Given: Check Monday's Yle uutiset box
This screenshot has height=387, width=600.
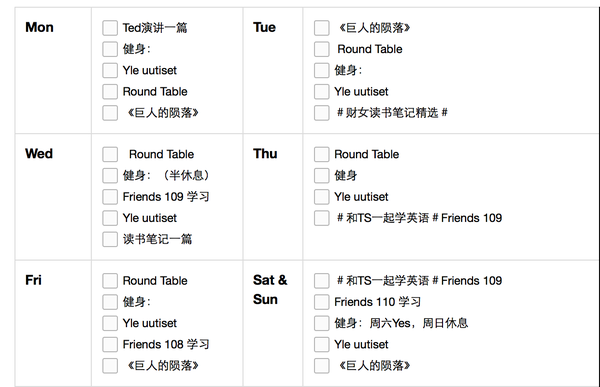Looking at the screenshot, I should (110, 70).
